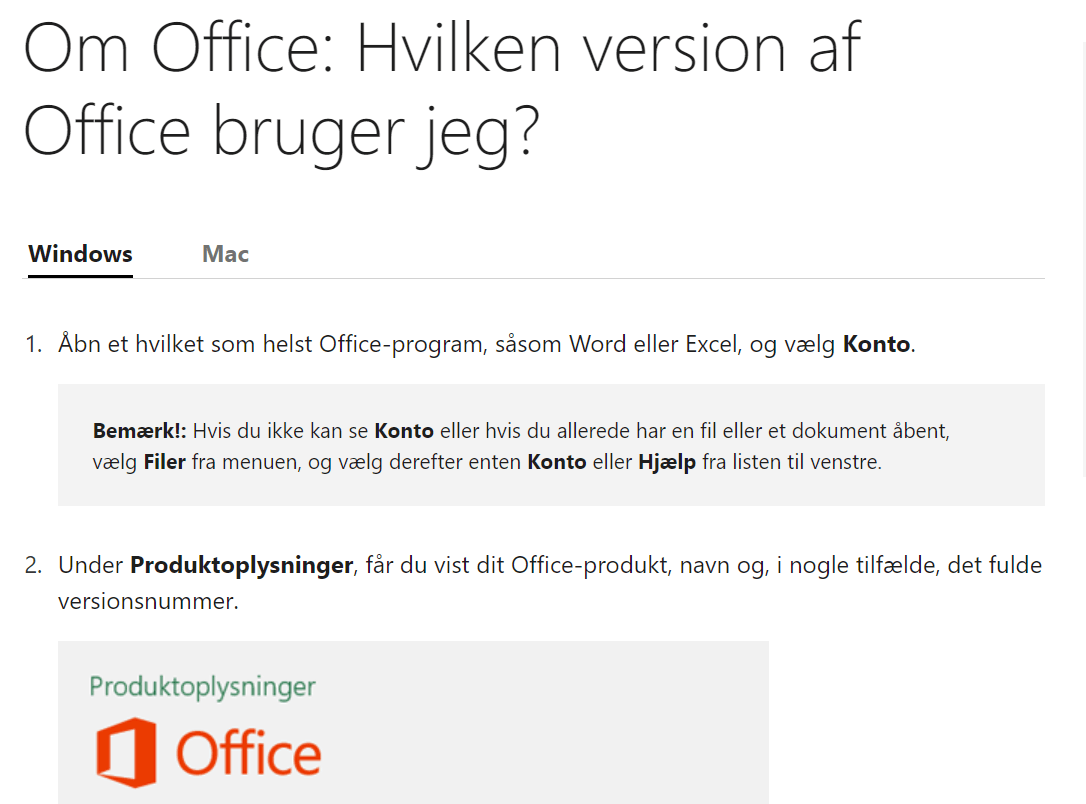Click the bold 'Bemærk!:' note label
1086x804 pixels.
[140, 431]
